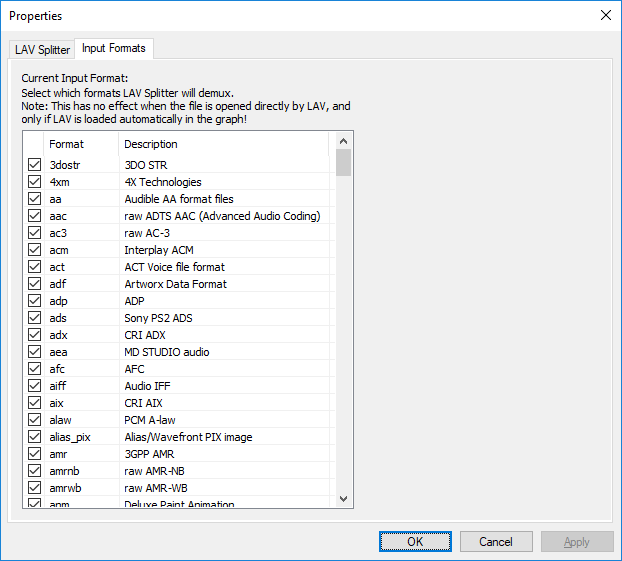Select the 'aiff' format name
The height and width of the screenshot is (561, 622).
click(x=58, y=386)
